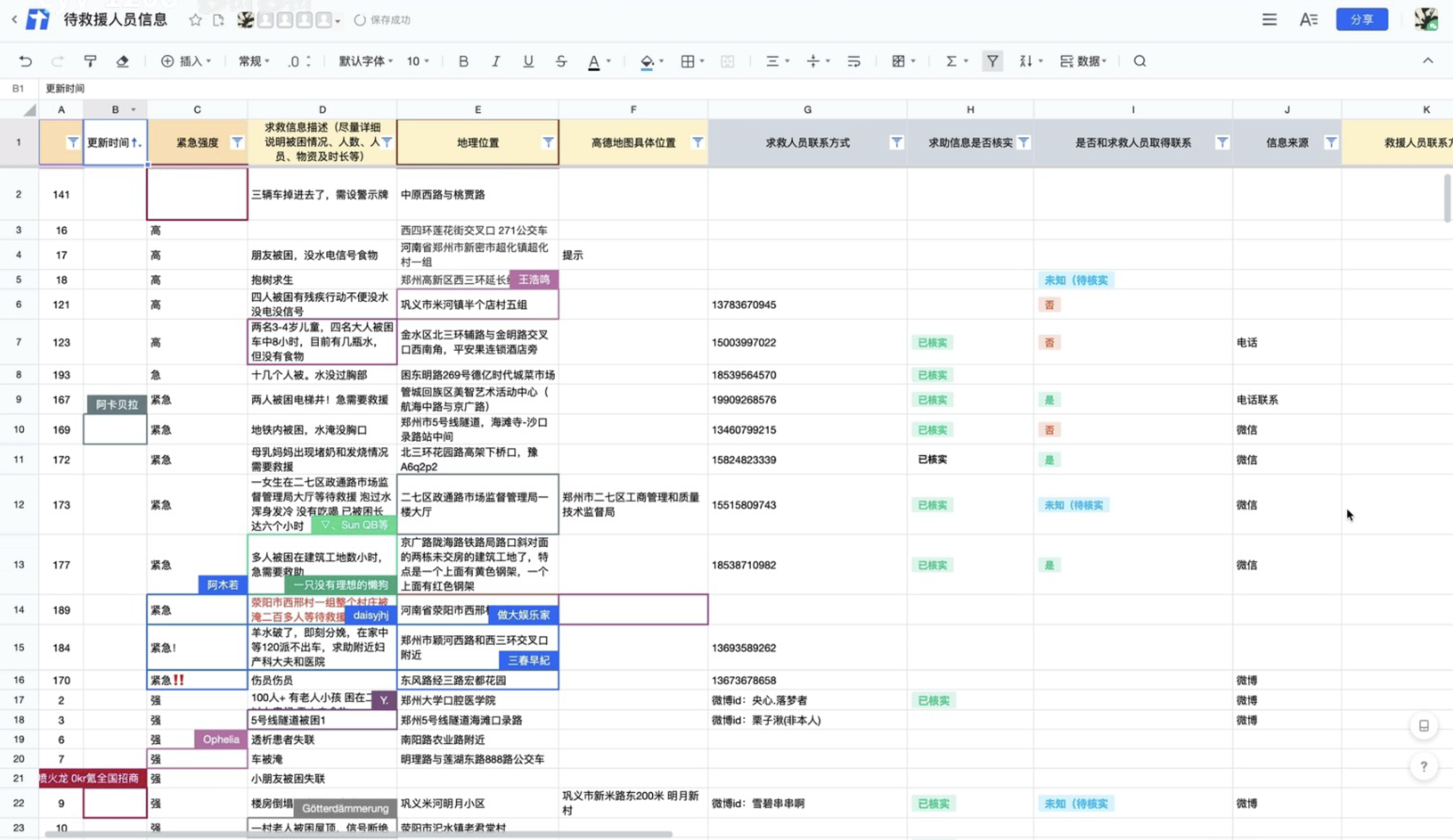
Task: Open the outline menu icon
Action: tap(1269, 20)
